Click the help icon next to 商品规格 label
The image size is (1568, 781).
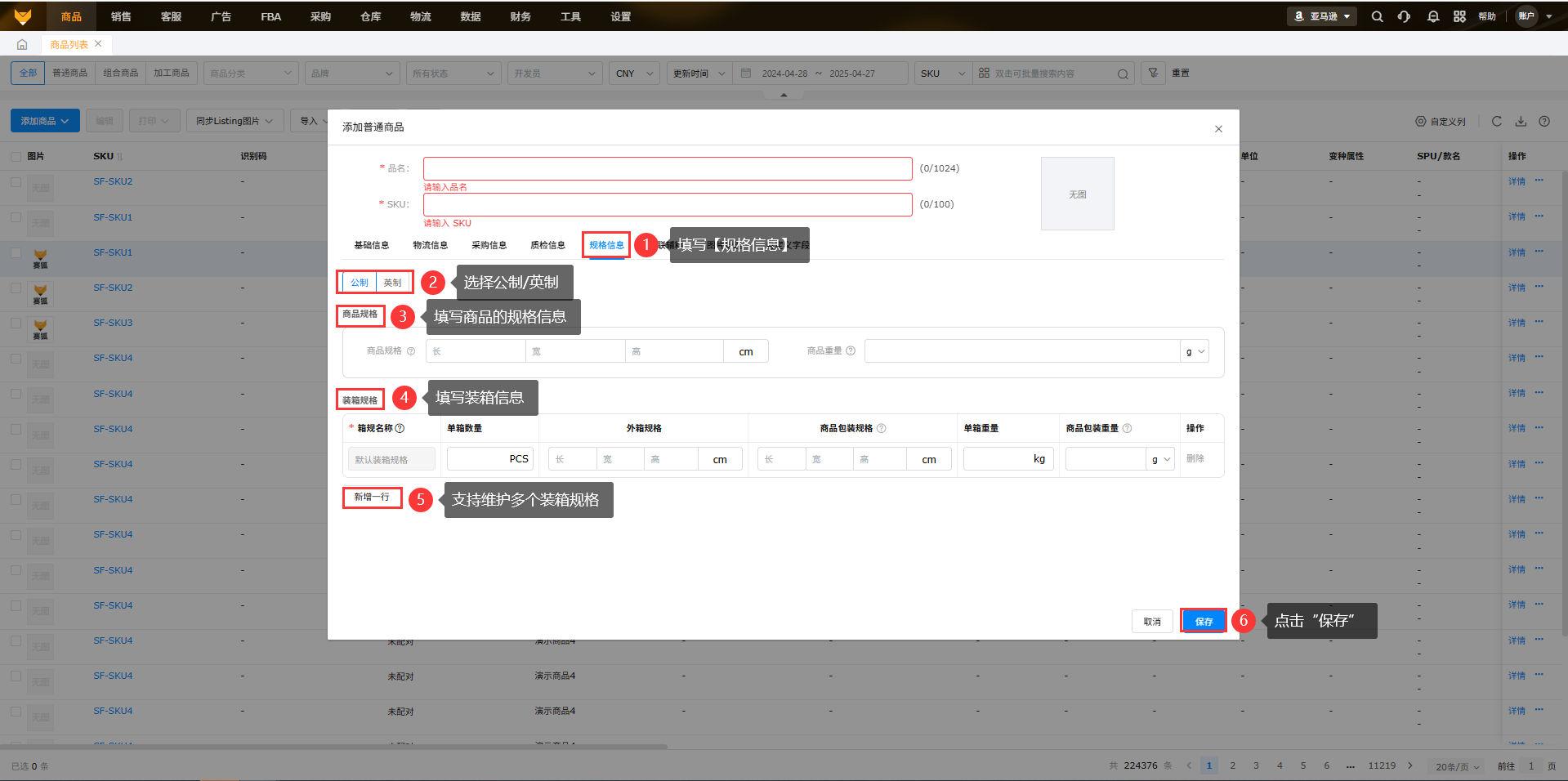(411, 351)
